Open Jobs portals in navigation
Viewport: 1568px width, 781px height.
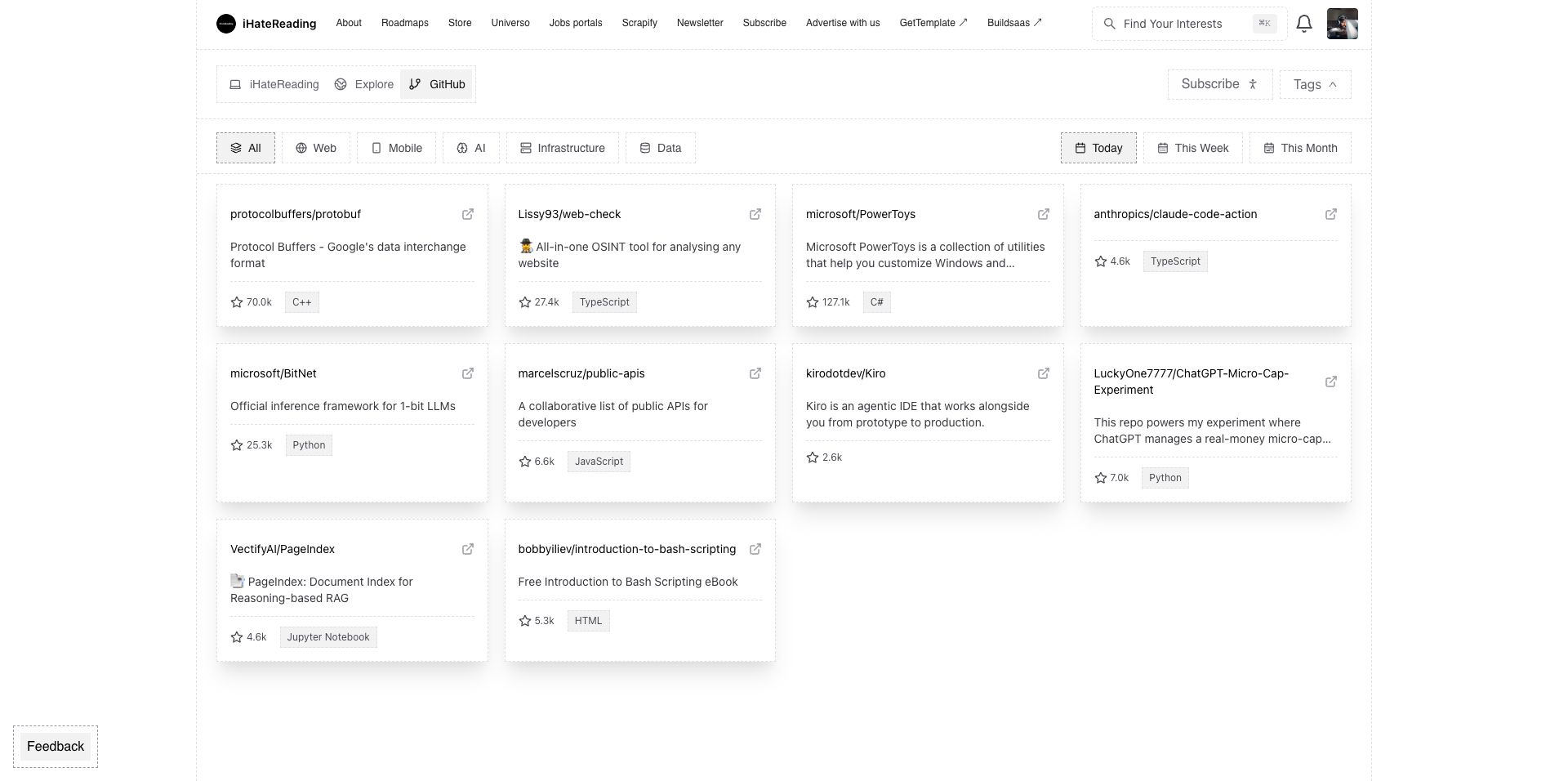(x=576, y=23)
